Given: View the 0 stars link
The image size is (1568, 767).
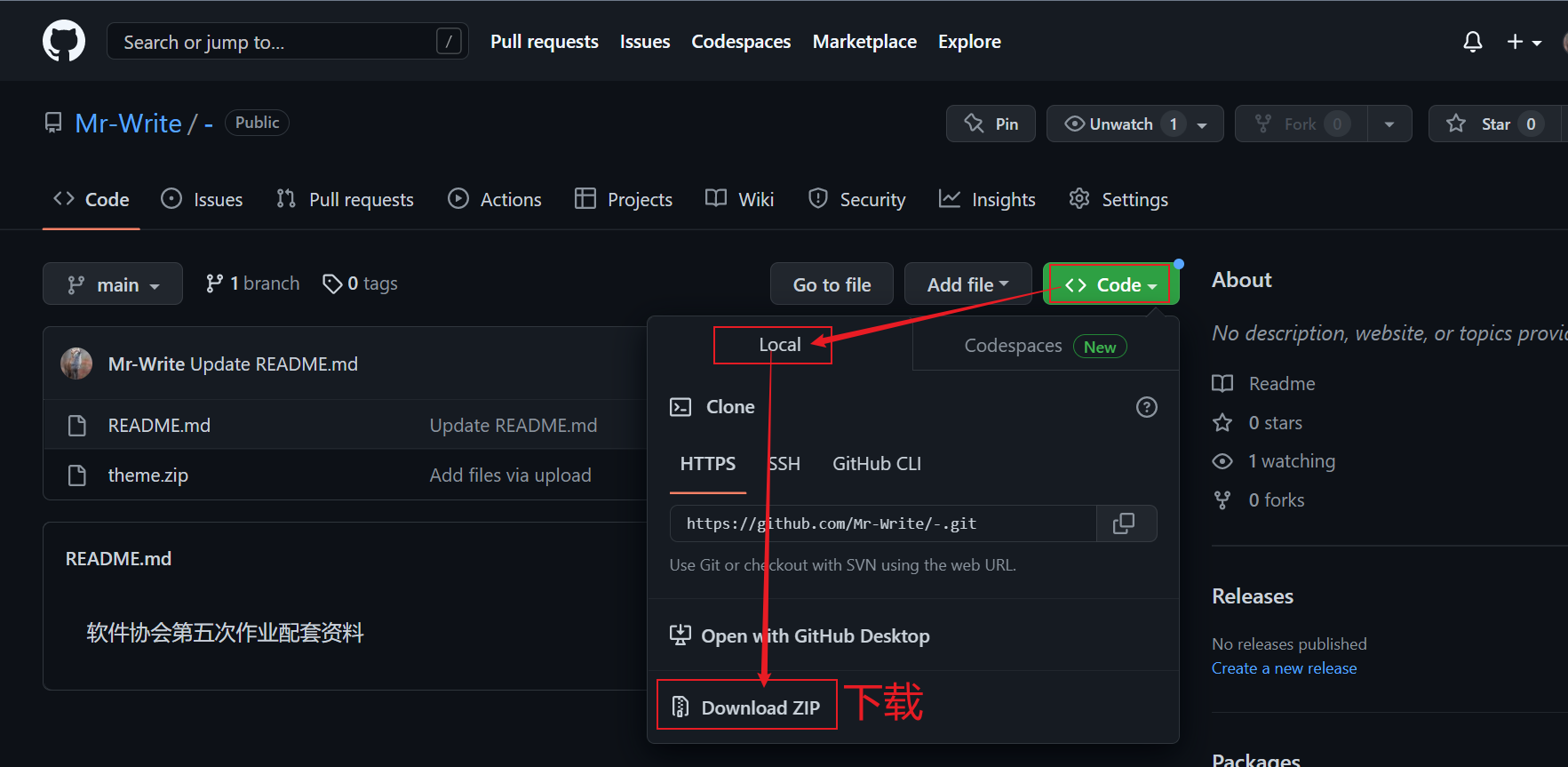Looking at the screenshot, I should point(1258,422).
